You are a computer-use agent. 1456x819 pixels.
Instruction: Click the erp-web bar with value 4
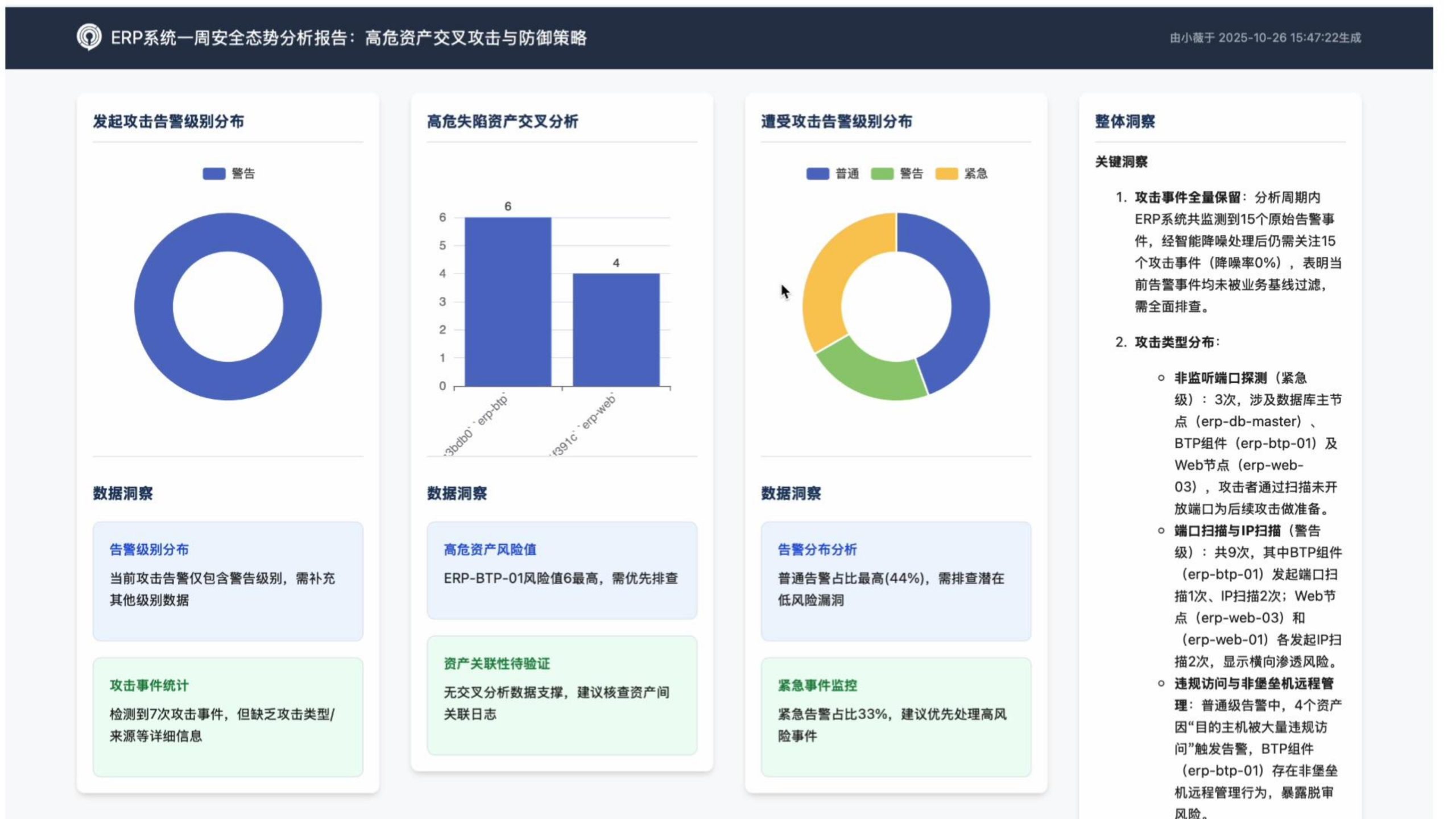pos(616,330)
